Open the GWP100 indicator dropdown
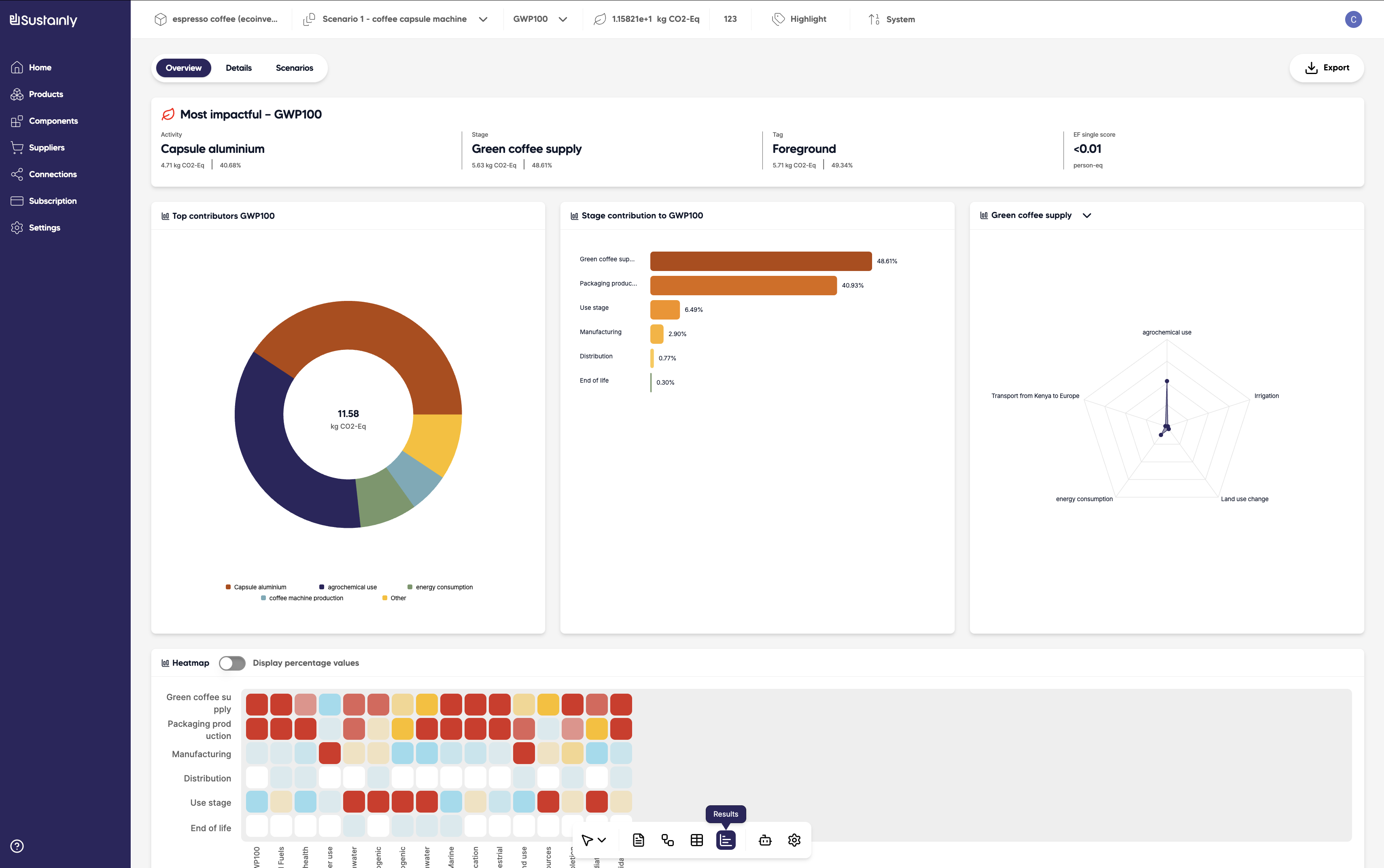Viewport: 1384px width, 868px height. 540,19
